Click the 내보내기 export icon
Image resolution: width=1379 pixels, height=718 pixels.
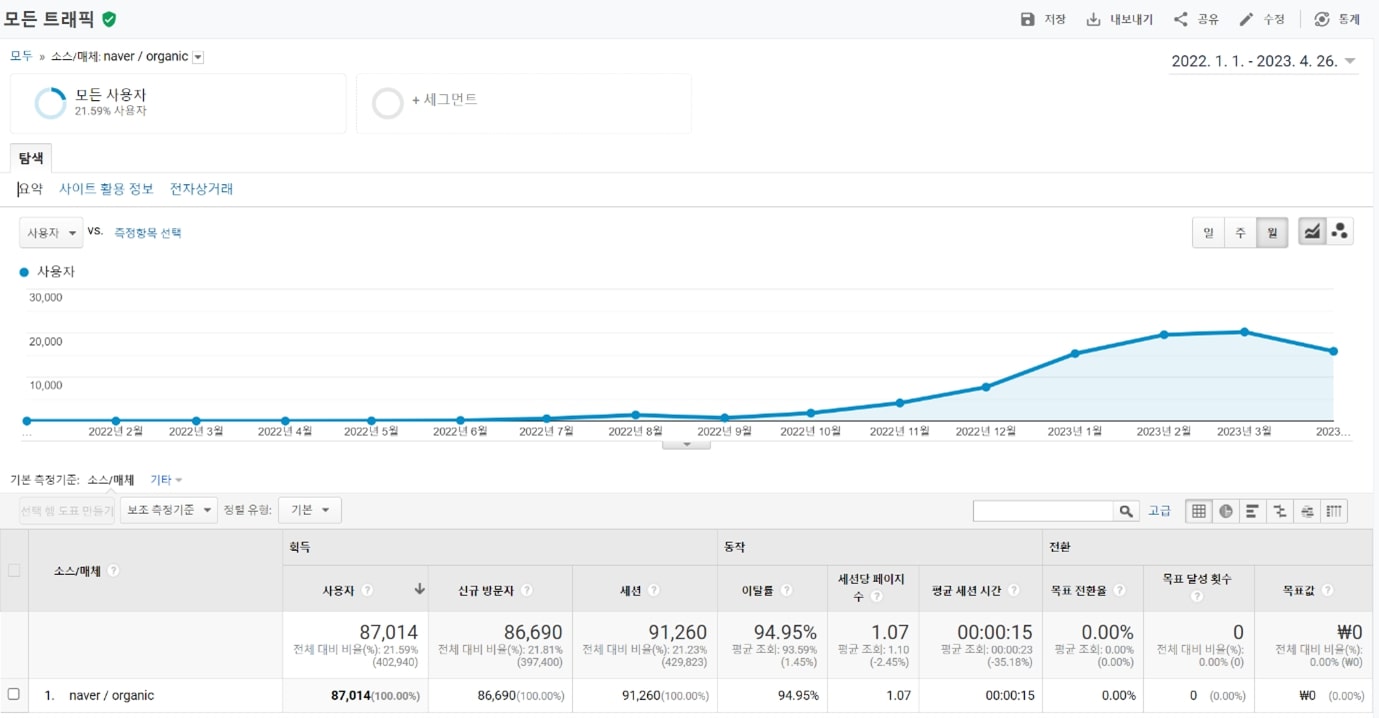[x=1094, y=19]
